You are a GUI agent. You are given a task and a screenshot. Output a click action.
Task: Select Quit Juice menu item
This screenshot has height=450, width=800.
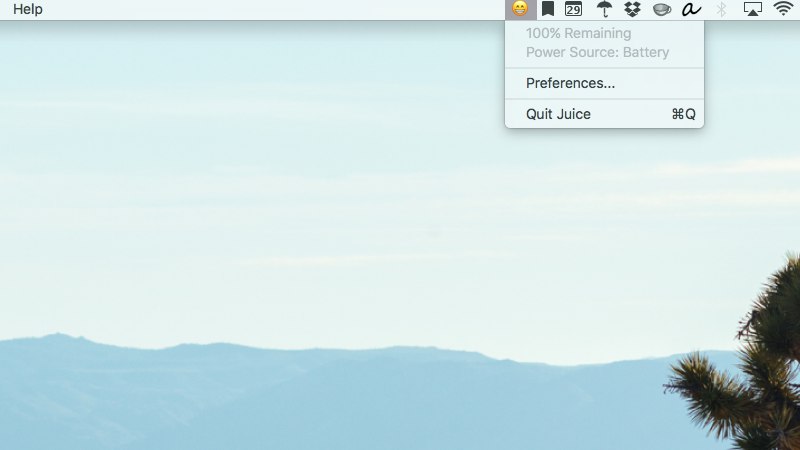(604, 114)
